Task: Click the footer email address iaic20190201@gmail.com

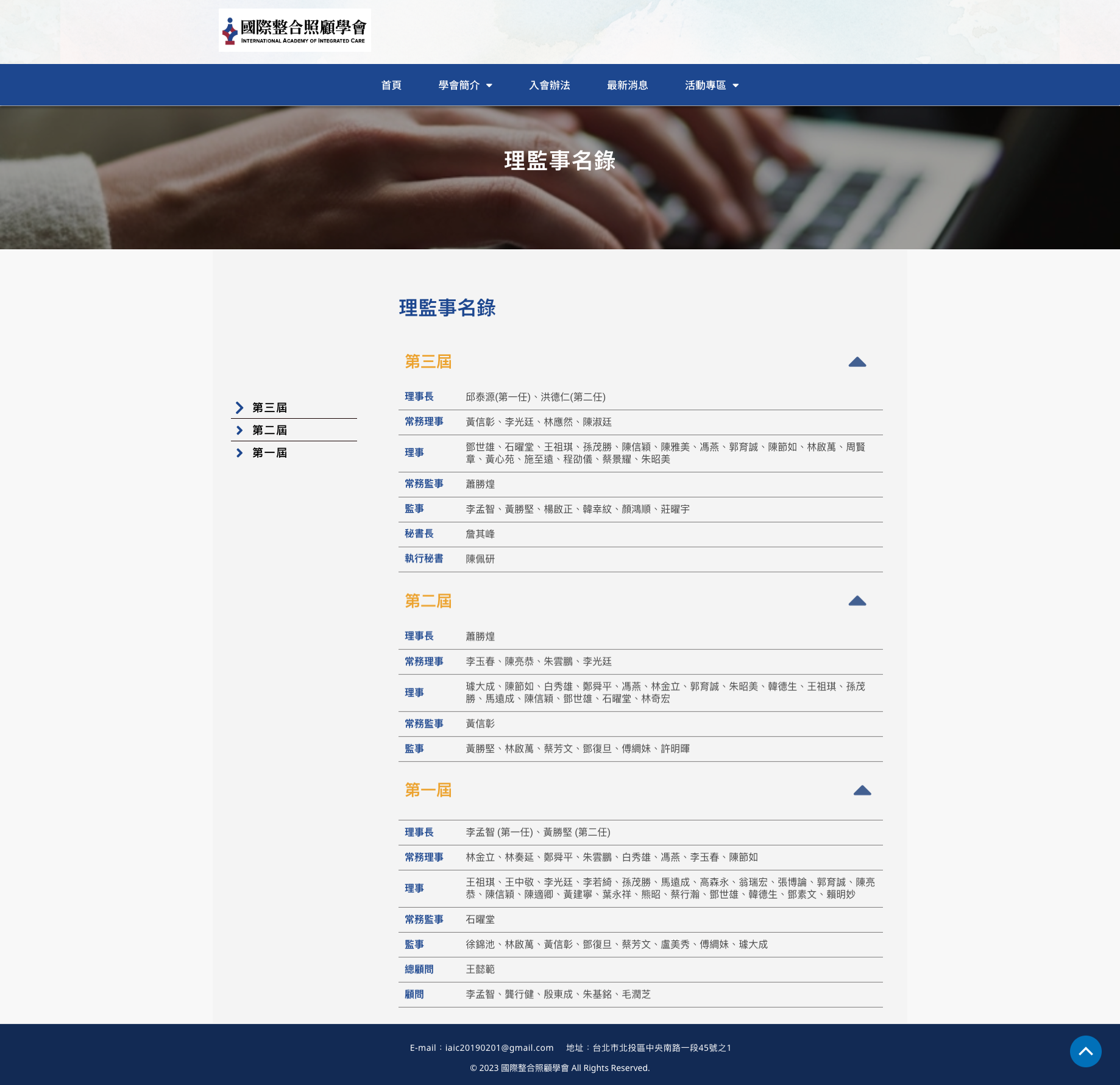Action: 499,1048
